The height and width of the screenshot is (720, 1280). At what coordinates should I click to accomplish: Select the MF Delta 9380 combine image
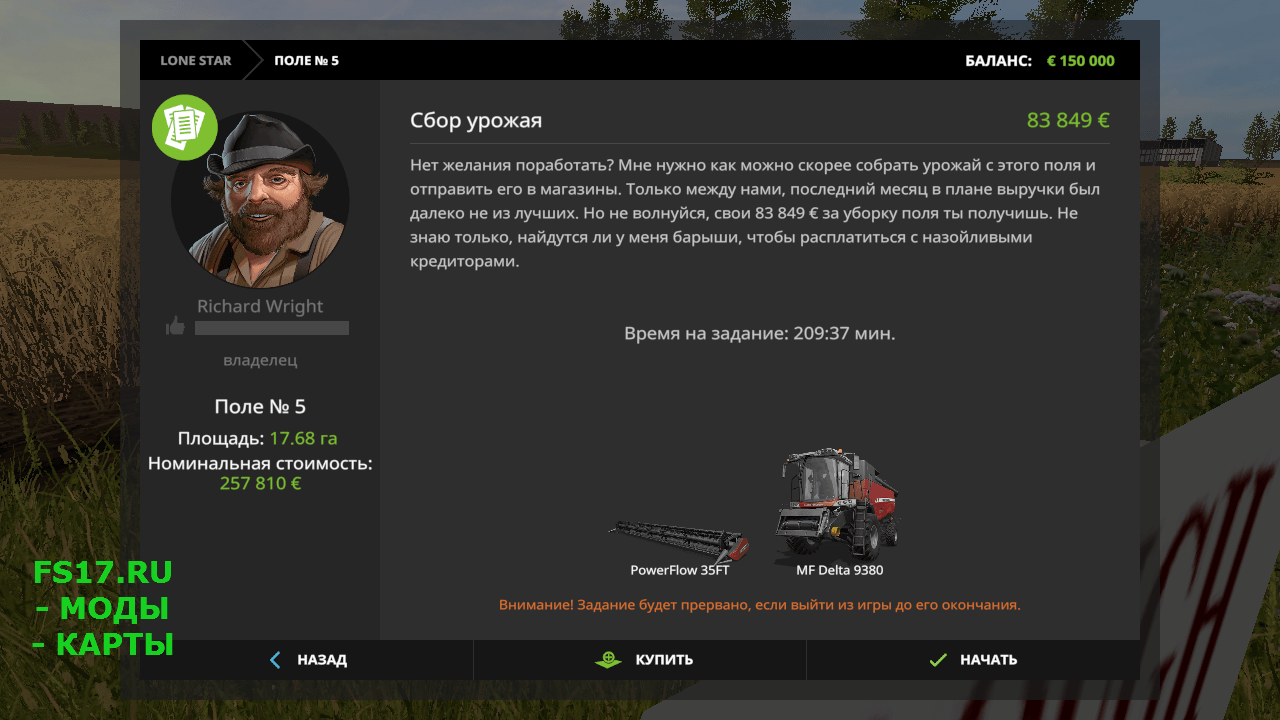coord(838,504)
